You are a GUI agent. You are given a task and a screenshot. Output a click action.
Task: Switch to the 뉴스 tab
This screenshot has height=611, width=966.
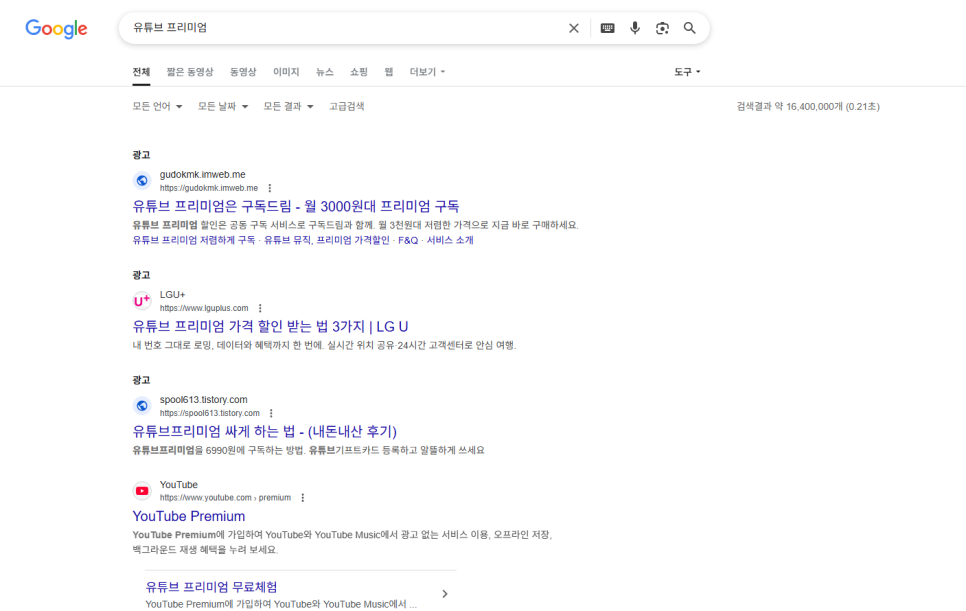point(325,72)
